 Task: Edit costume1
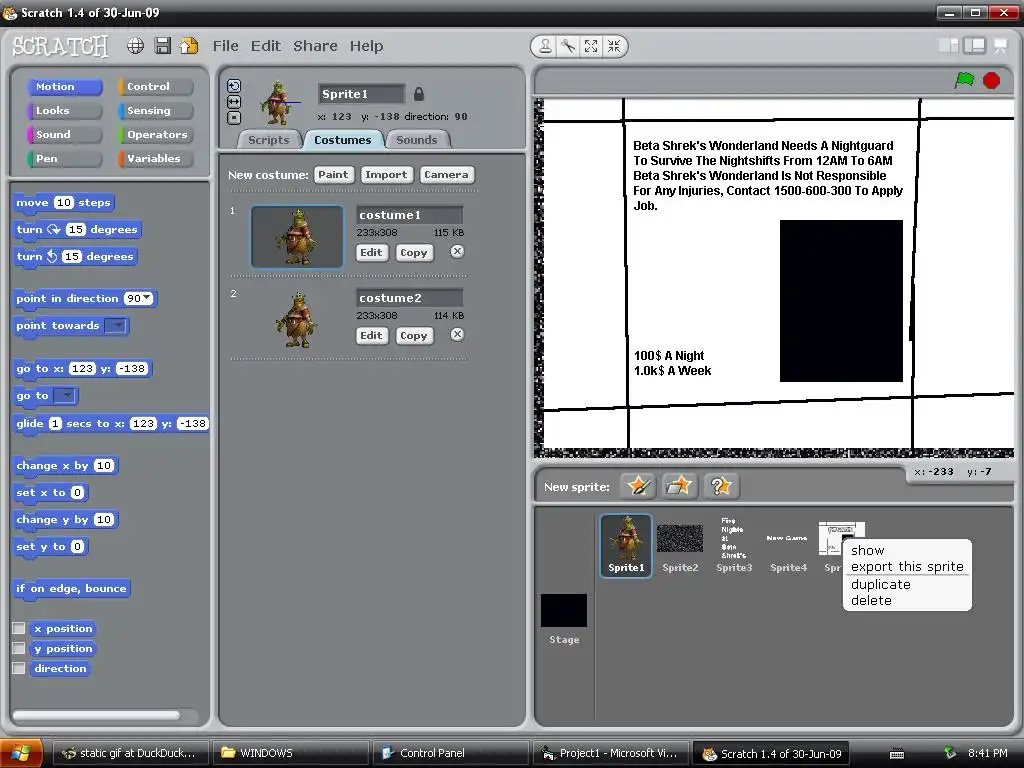(372, 253)
